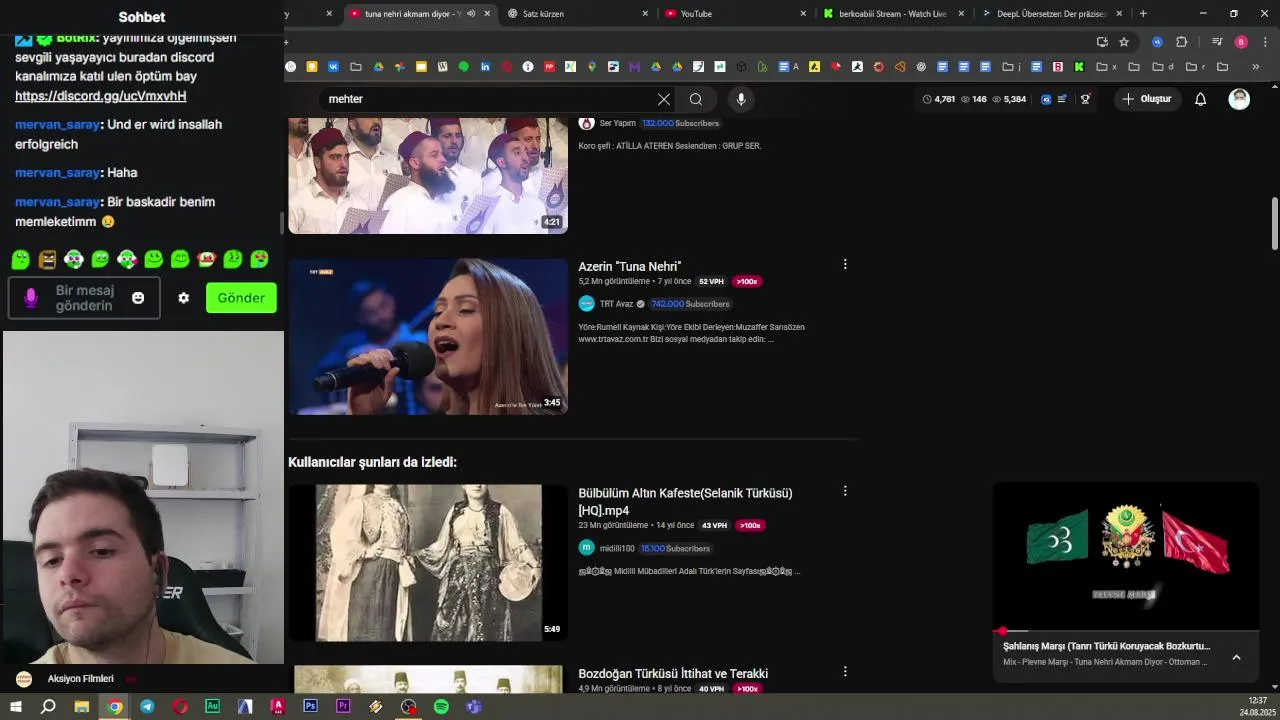
Task: Pick the crying heart-eyes green emote
Action: [259, 260]
